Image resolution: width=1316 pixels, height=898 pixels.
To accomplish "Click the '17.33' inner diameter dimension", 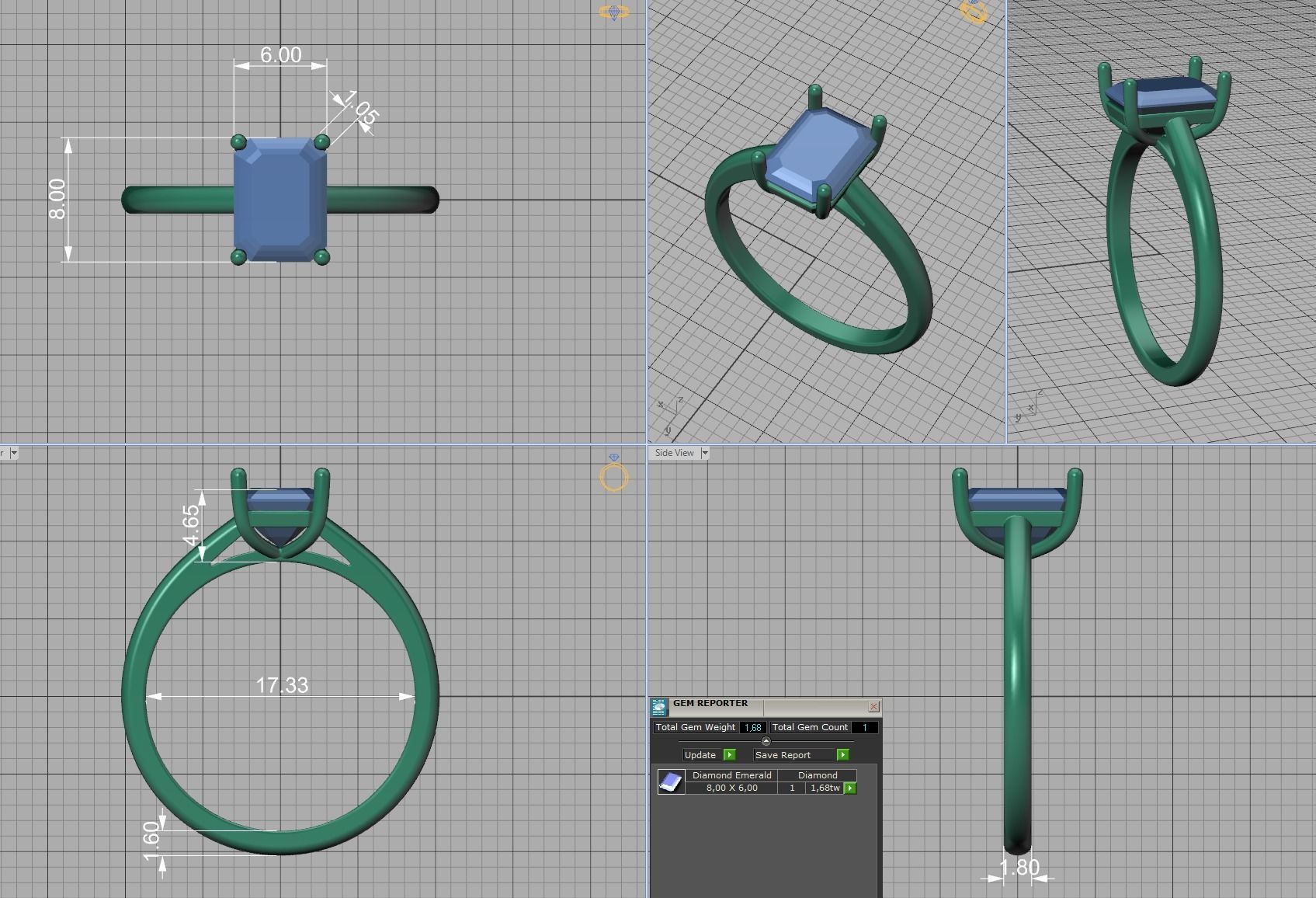I will click(282, 685).
